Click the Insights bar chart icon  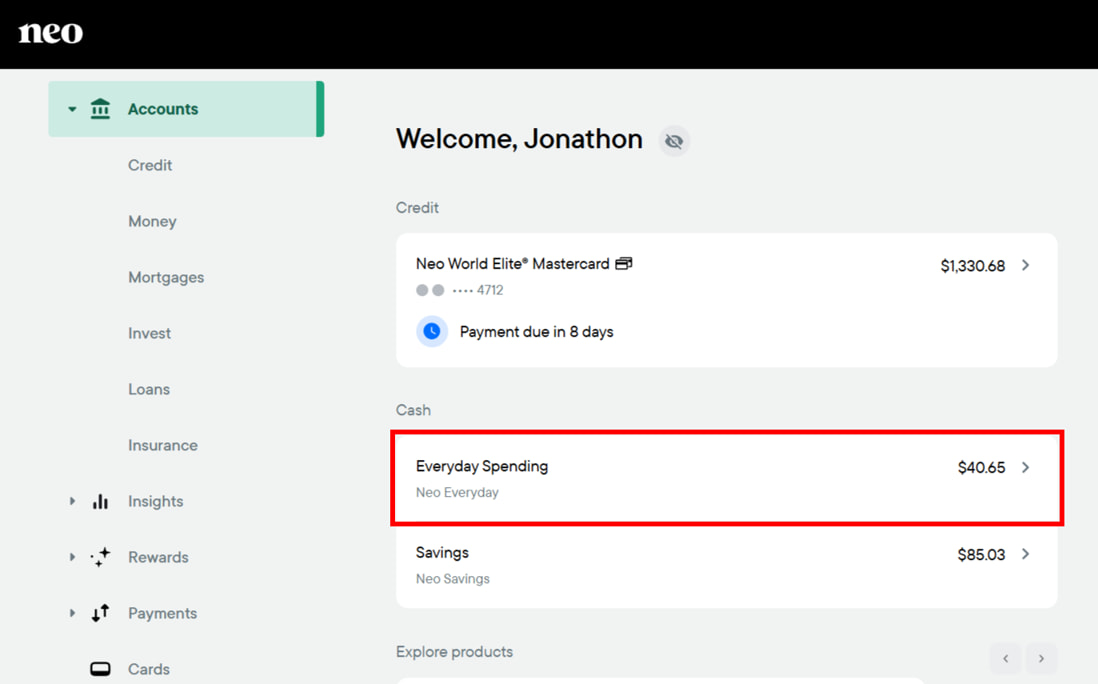pos(100,501)
